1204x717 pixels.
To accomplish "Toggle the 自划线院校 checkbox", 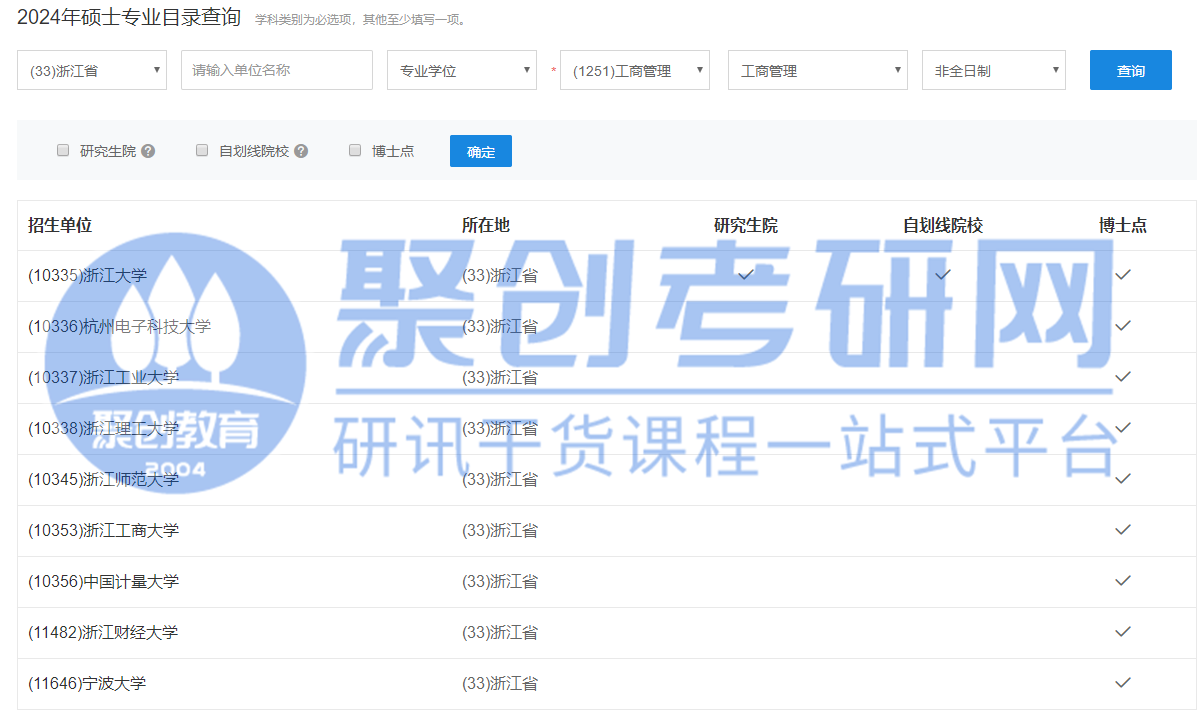I will [x=201, y=150].
